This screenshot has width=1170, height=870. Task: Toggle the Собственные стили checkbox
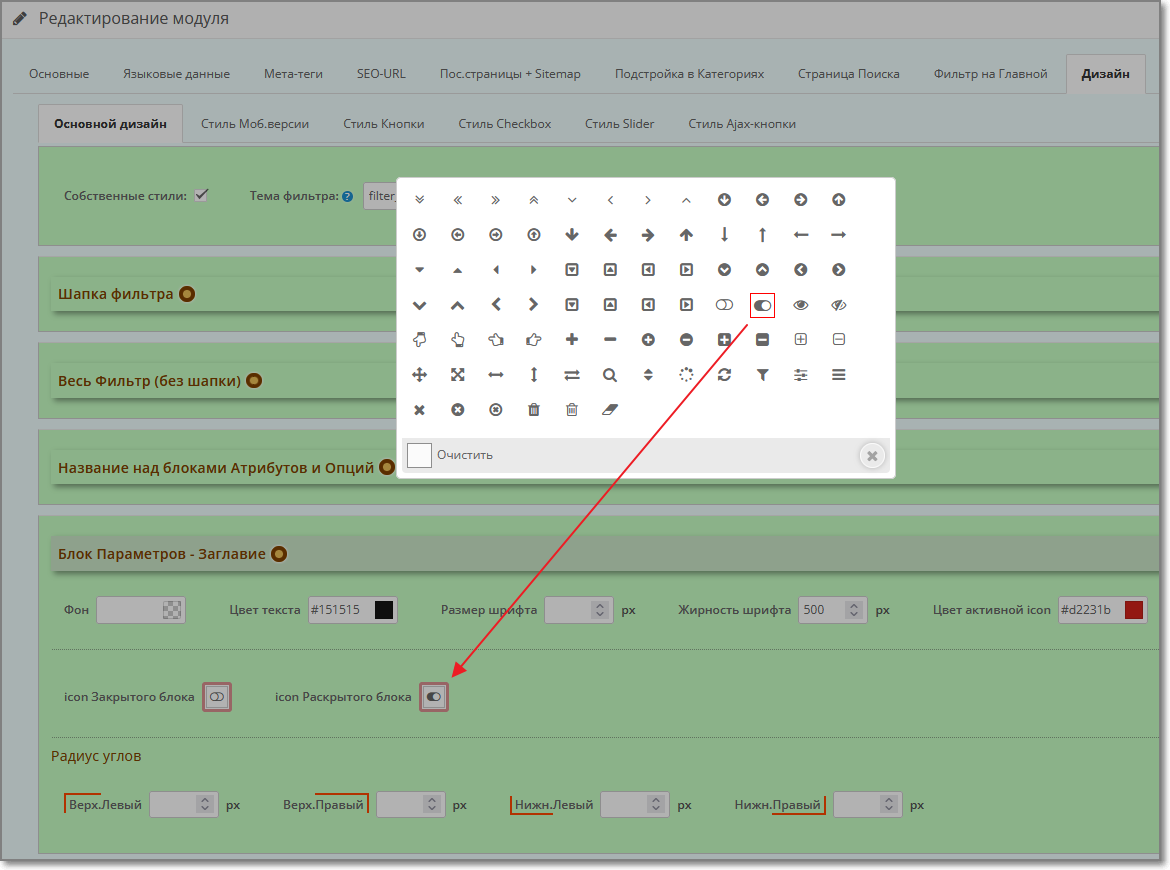point(201,195)
